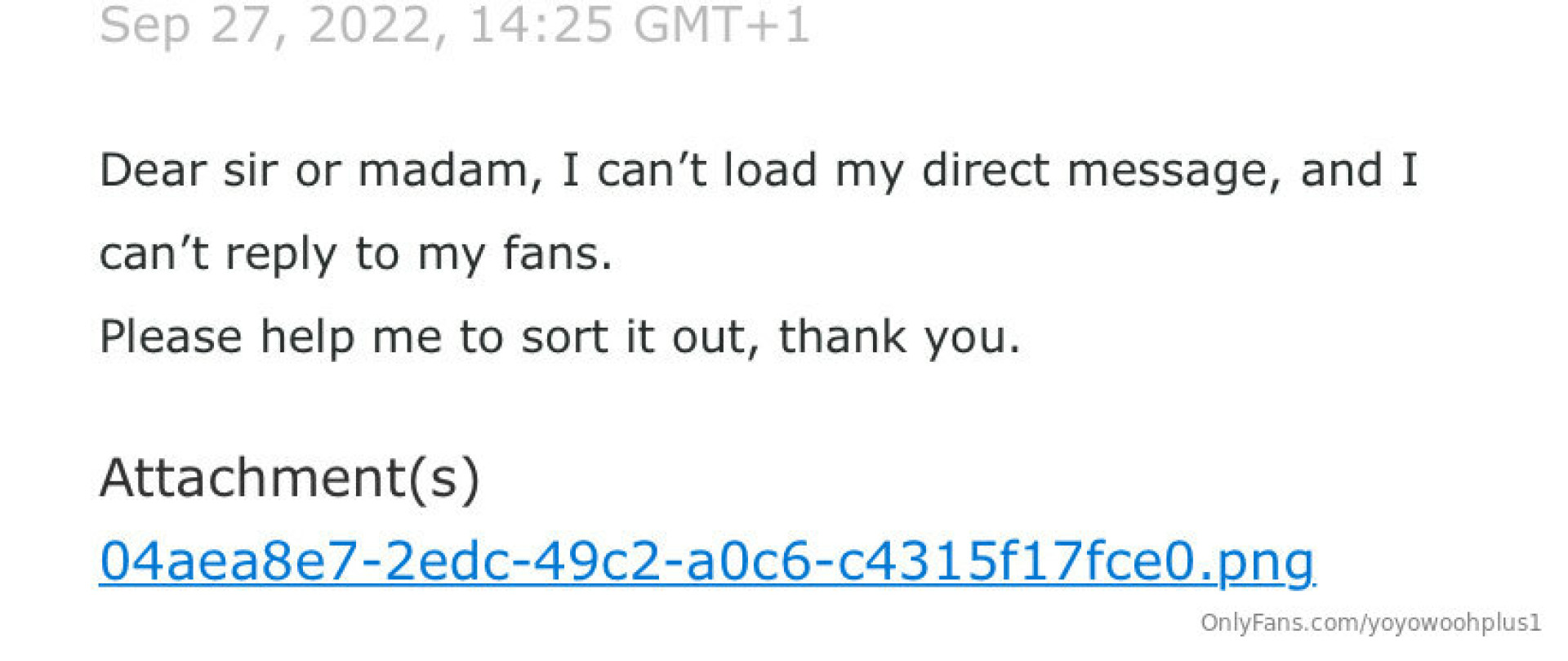This screenshot has width=1568, height=661.
Task: Click the "14:25" time in the header
Action: pos(541,25)
